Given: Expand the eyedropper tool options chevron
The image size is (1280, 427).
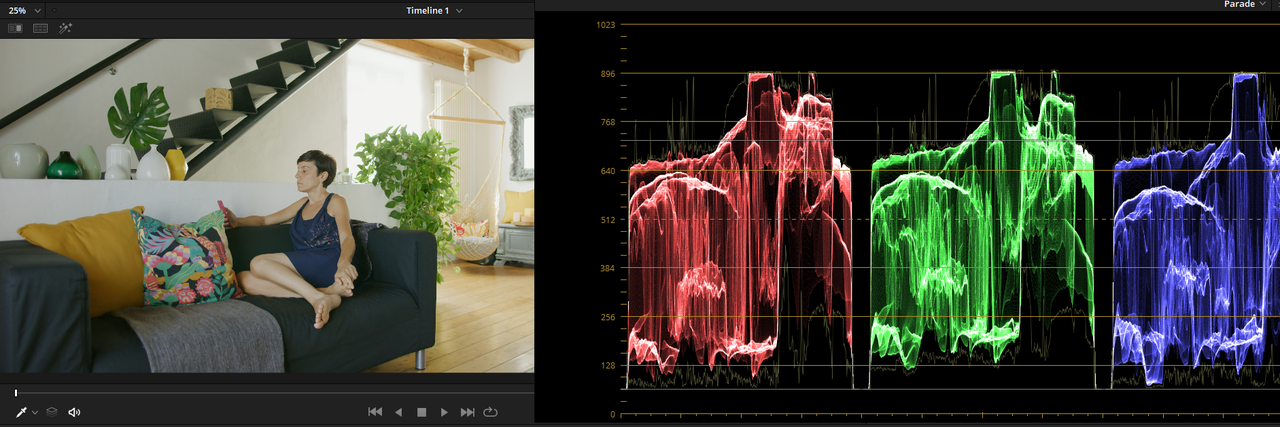Looking at the screenshot, I should tap(35, 412).
